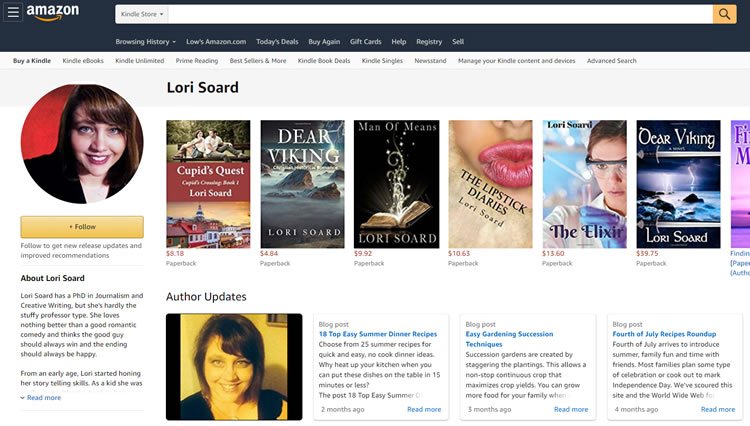Click the Author Updates heading

pos(206,297)
